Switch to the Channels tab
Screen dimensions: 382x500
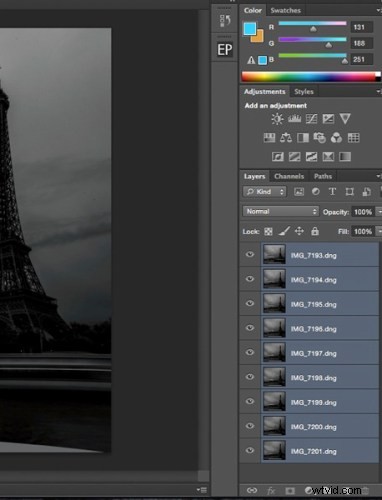pyautogui.click(x=289, y=176)
